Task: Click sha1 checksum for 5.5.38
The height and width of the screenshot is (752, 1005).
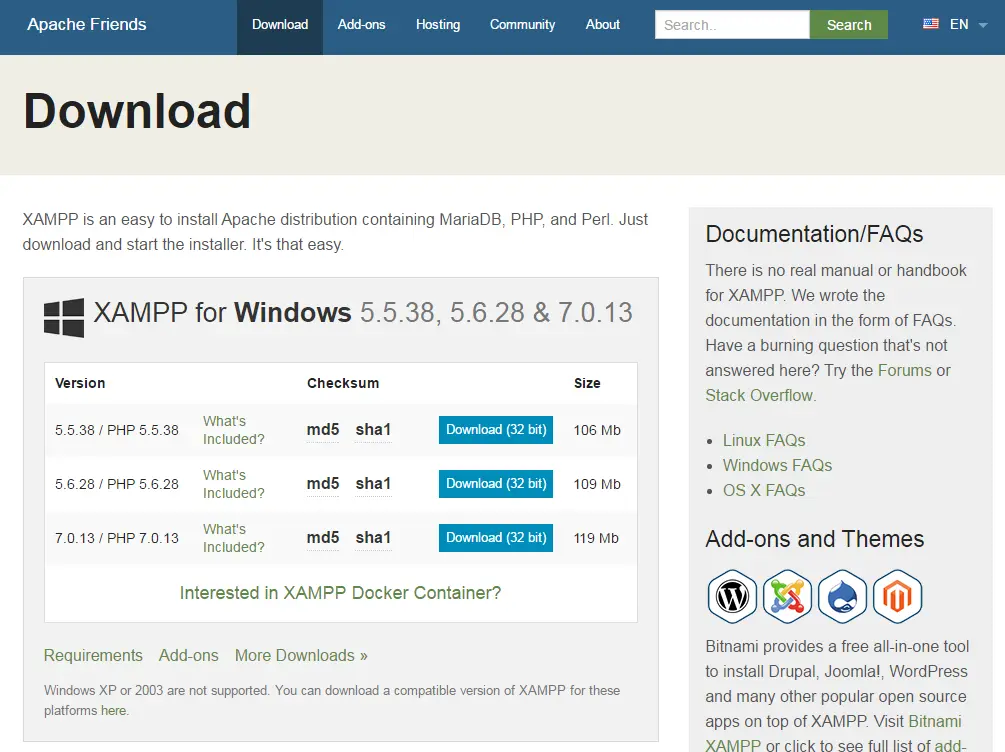Action: pos(373,430)
